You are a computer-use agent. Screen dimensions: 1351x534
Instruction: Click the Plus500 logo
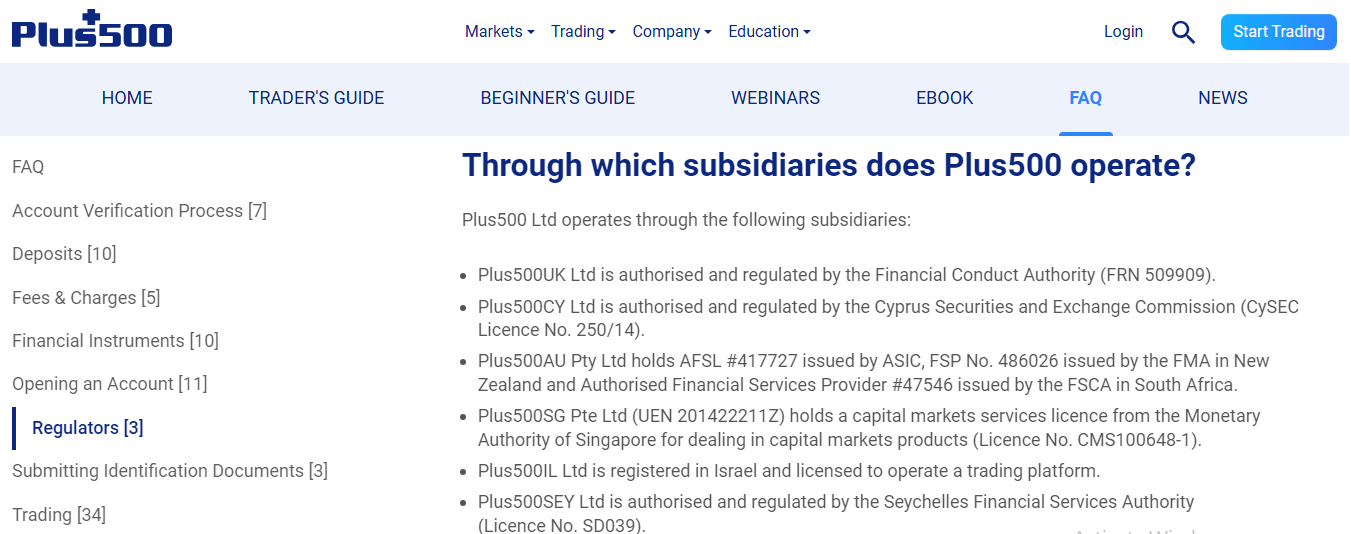pyautogui.click(x=92, y=31)
